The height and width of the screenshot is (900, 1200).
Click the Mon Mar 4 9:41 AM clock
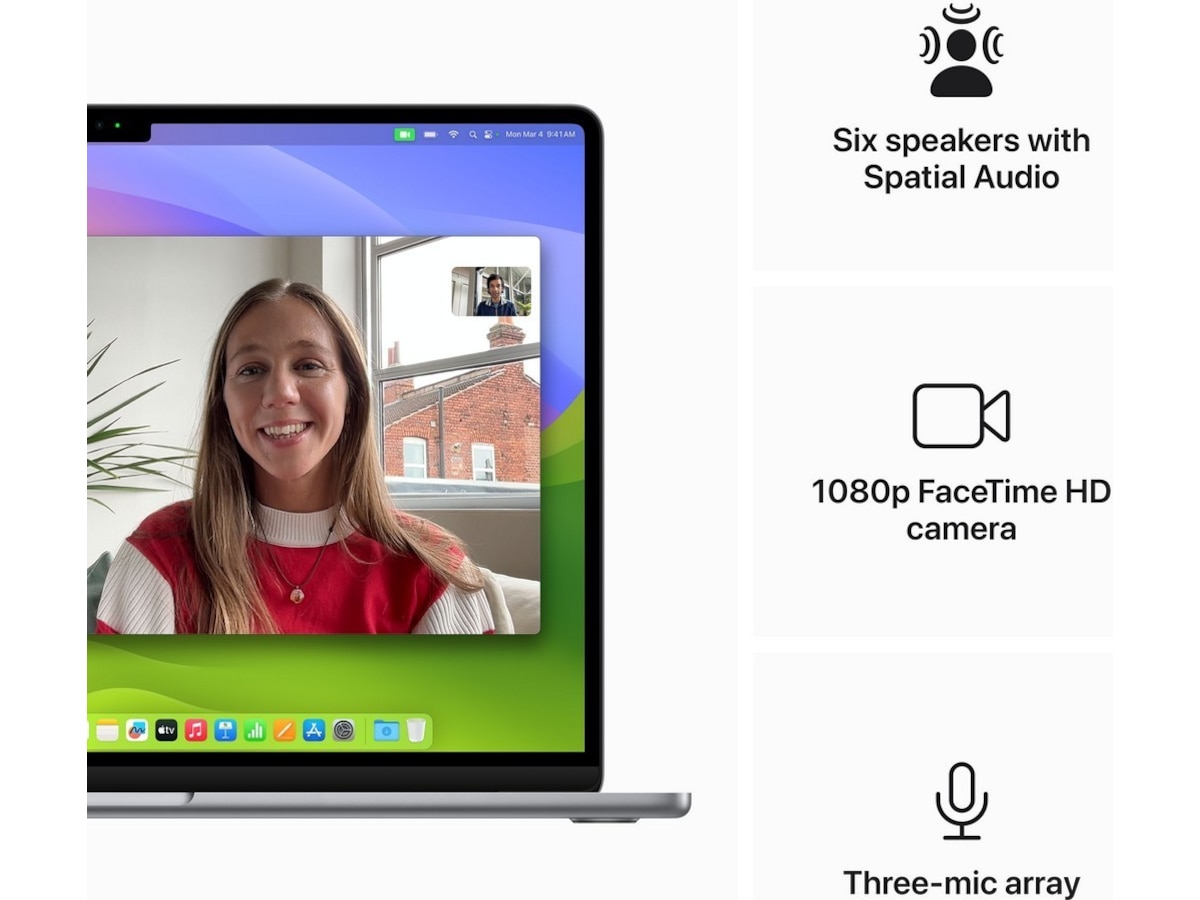(x=540, y=134)
